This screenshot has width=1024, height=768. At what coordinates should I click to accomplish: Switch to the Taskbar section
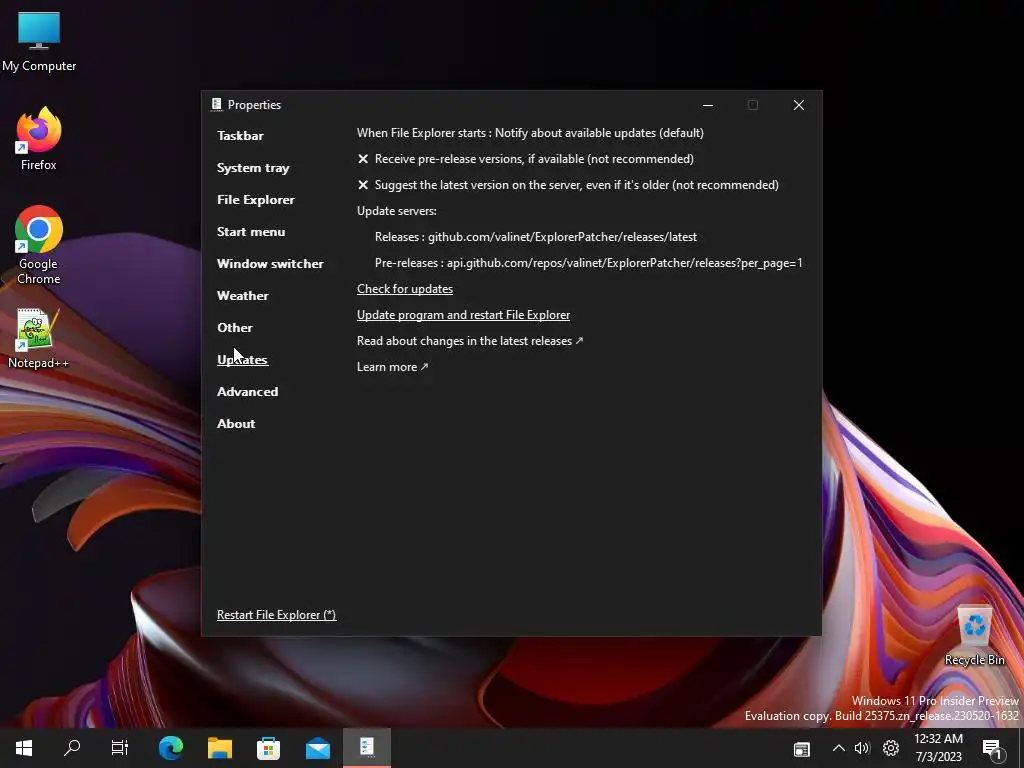(x=240, y=136)
